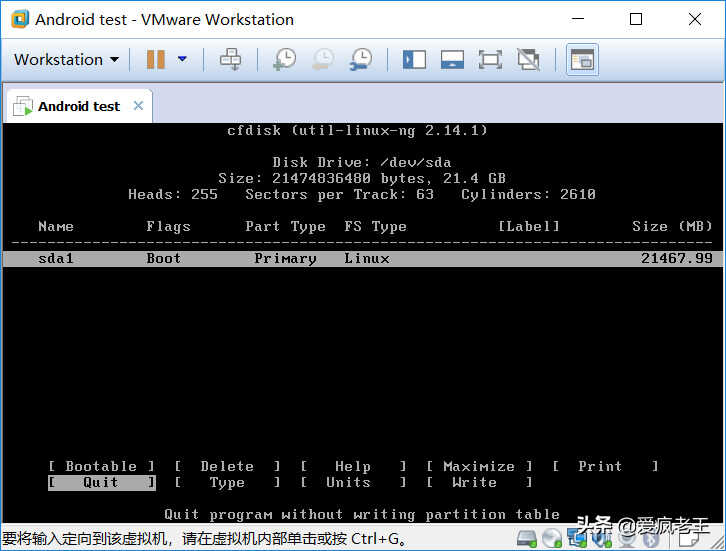This screenshot has width=726, height=551.
Task: Open the Workstation menu dropdown
Action: tap(66, 60)
